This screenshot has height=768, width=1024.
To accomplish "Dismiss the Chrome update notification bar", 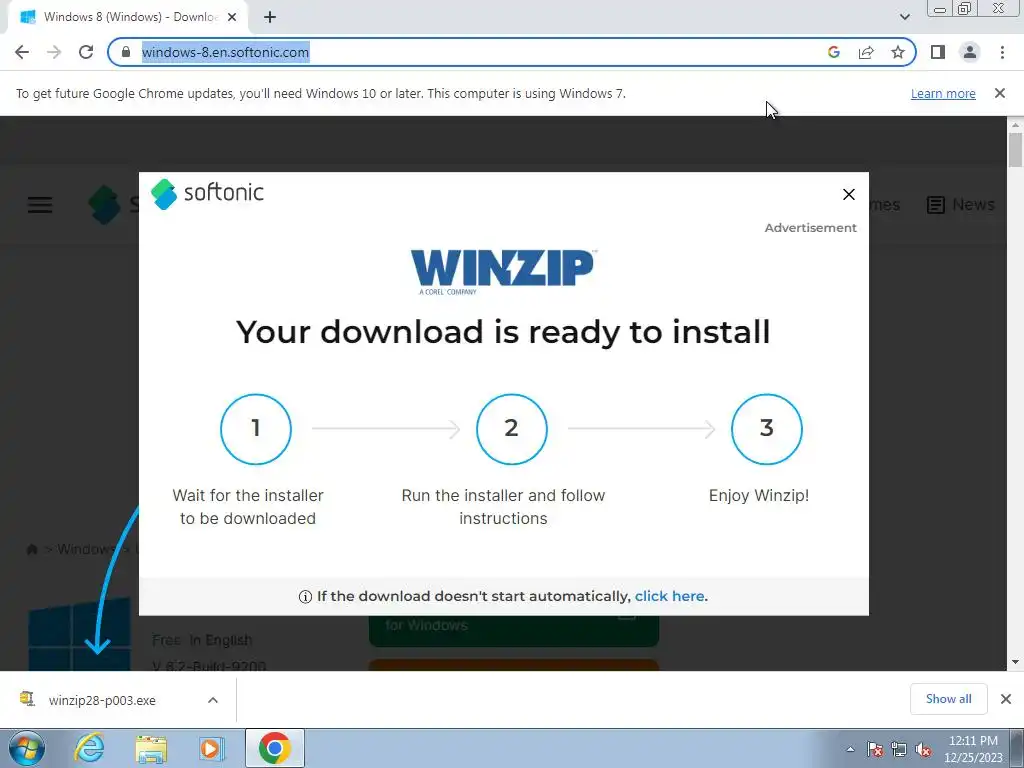I will pyautogui.click(x=999, y=93).
